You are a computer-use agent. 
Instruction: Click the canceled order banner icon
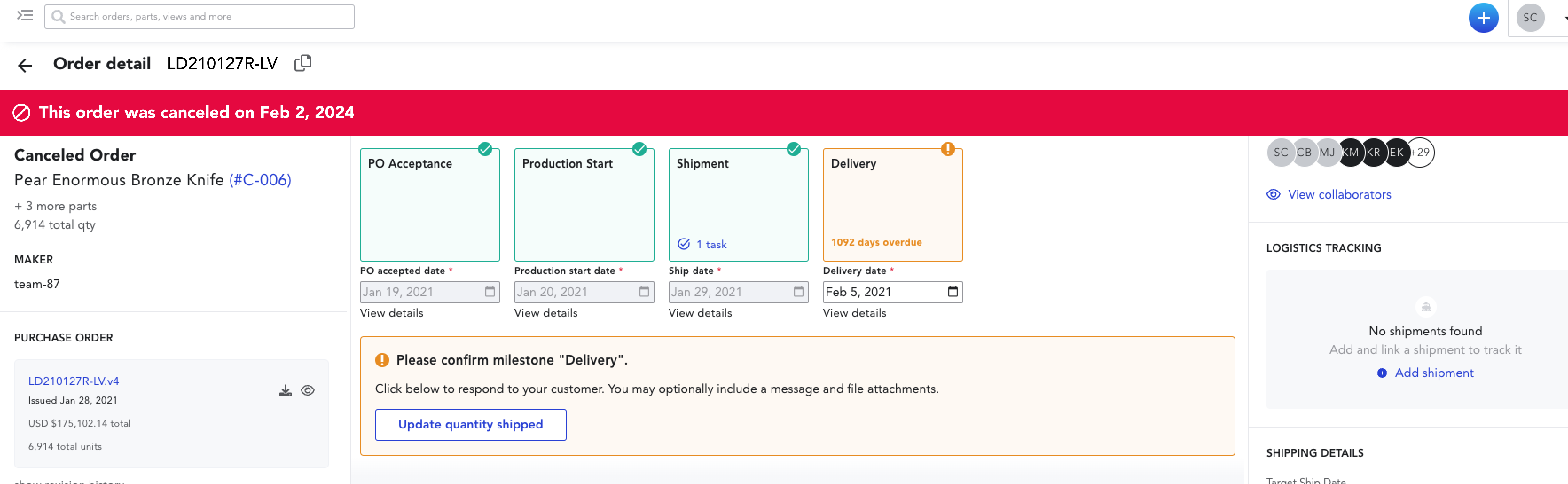click(x=21, y=113)
